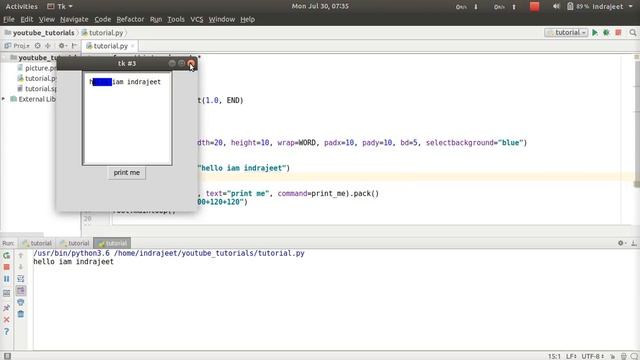The image size is (640, 360).
Task: Open the Refactor menu
Action: (x=130, y=19)
